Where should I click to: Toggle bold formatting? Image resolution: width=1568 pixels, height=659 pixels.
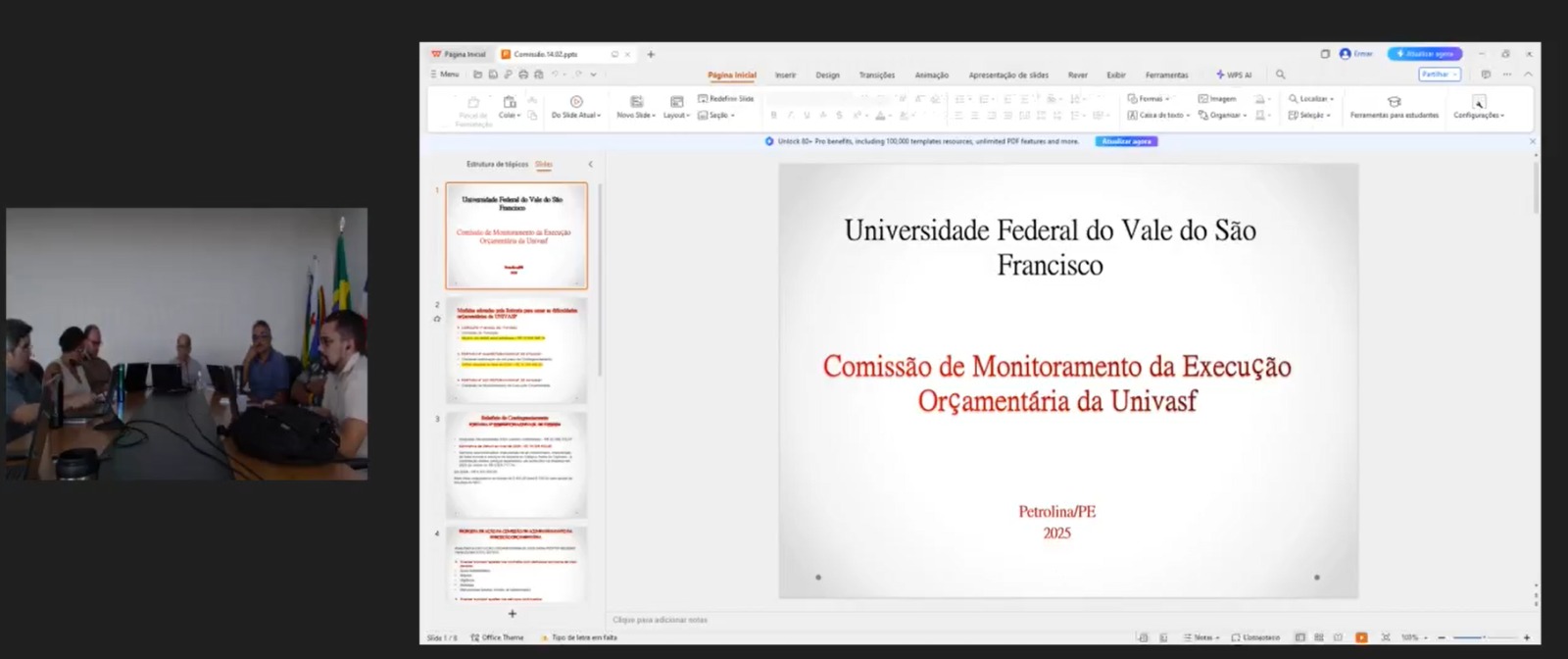pos(773,115)
